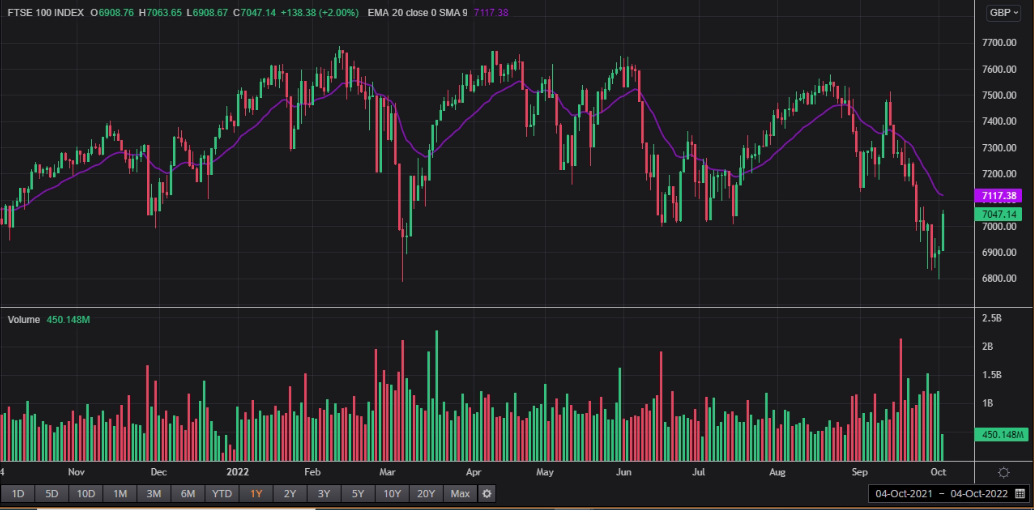
Task: Click the chart settings gear at bottom right
Action: (x=1004, y=472)
